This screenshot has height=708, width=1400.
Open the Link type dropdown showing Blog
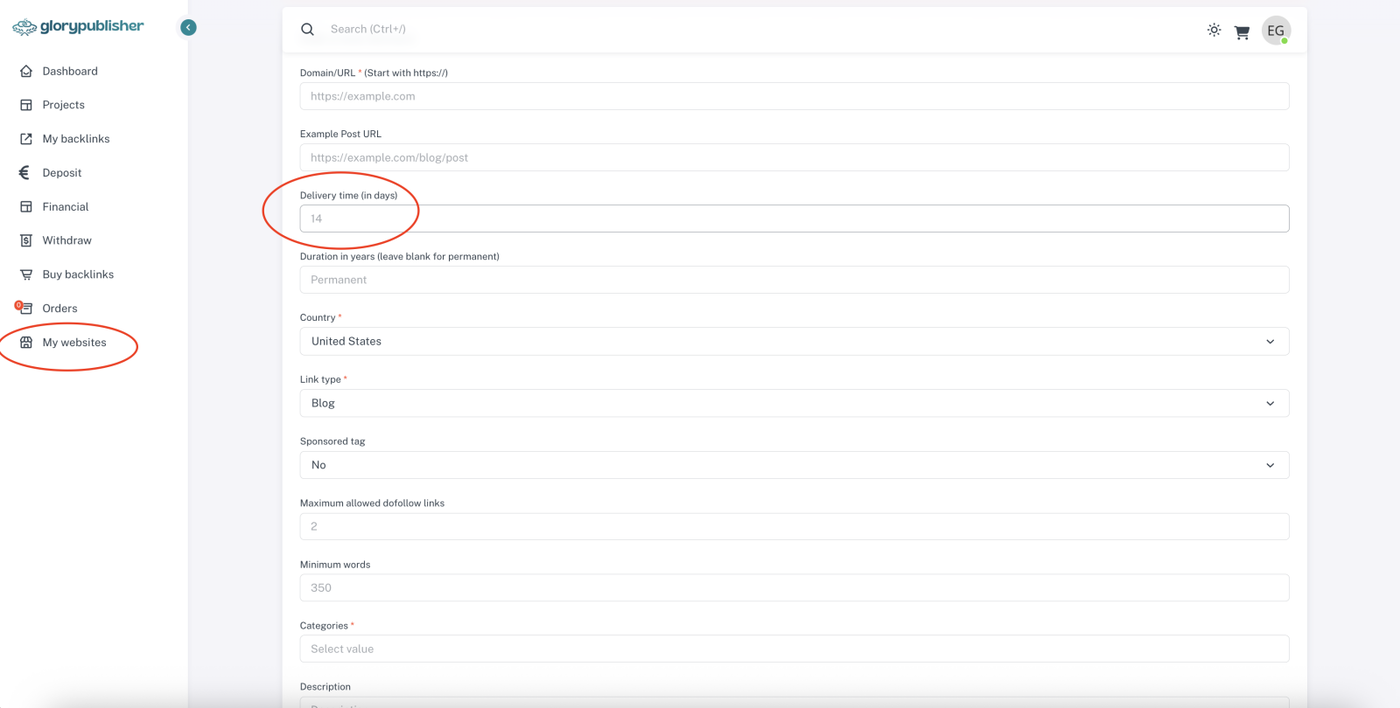tap(794, 403)
